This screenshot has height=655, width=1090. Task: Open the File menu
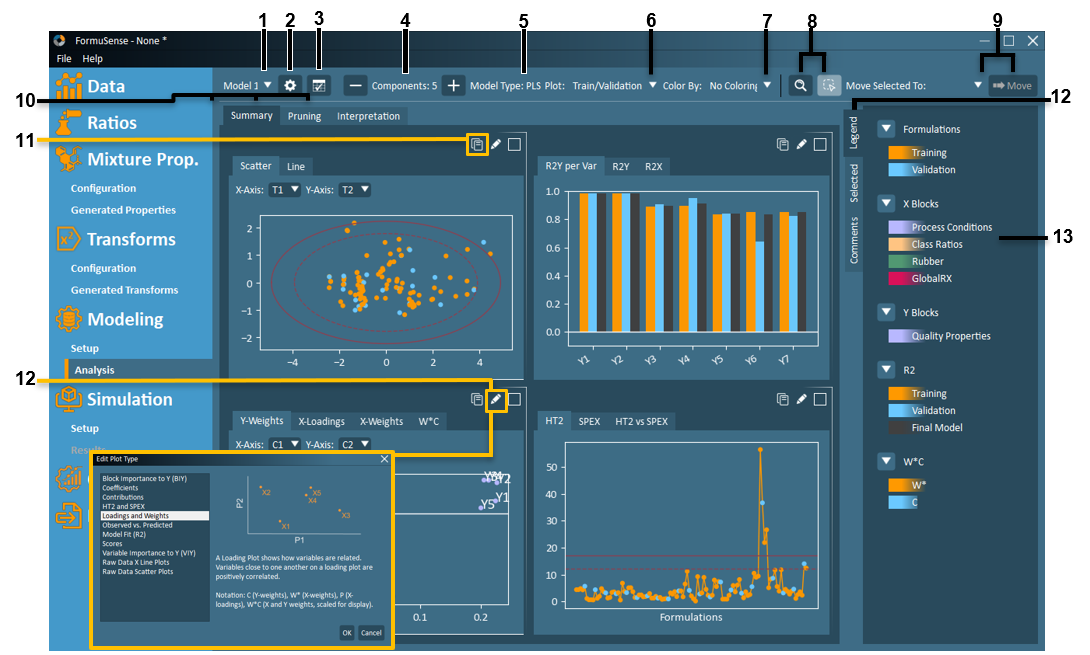click(x=63, y=59)
